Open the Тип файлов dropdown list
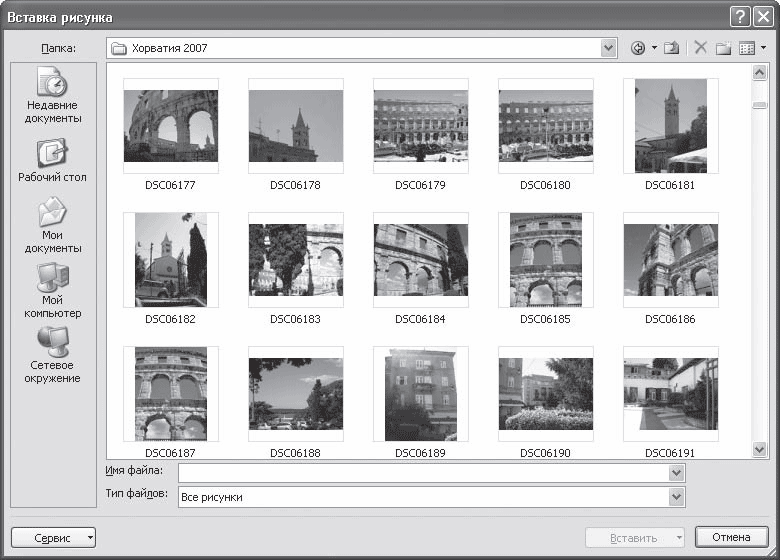This screenshot has width=780, height=560. coord(676,496)
